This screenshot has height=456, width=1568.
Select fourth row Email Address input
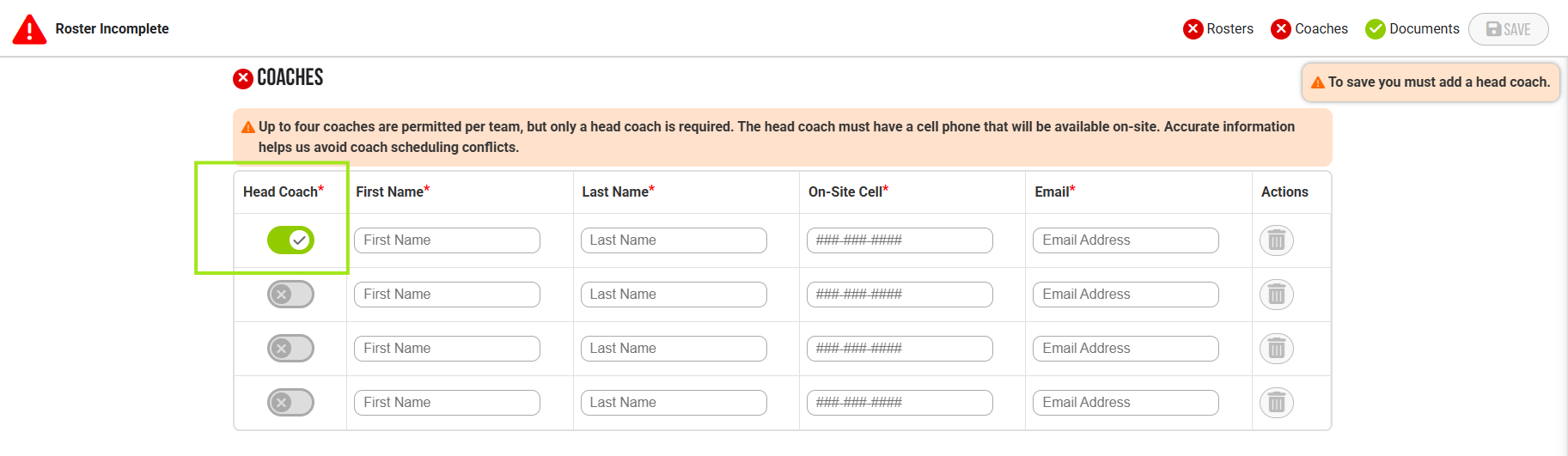[x=1126, y=403]
